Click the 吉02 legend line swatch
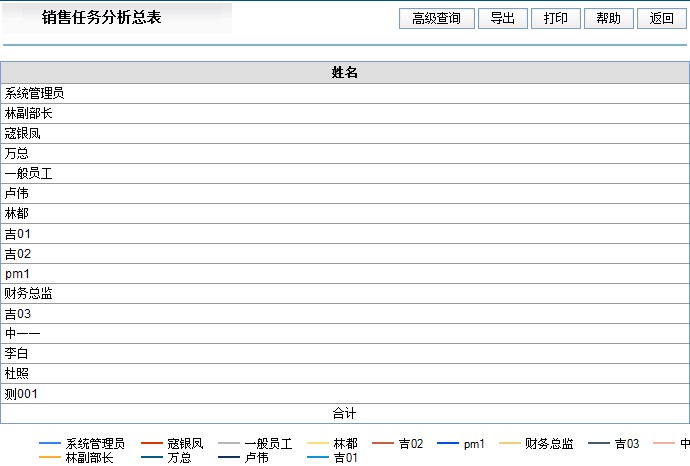Image resolution: width=690 pixels, height=466 pixels. point(384,443)
